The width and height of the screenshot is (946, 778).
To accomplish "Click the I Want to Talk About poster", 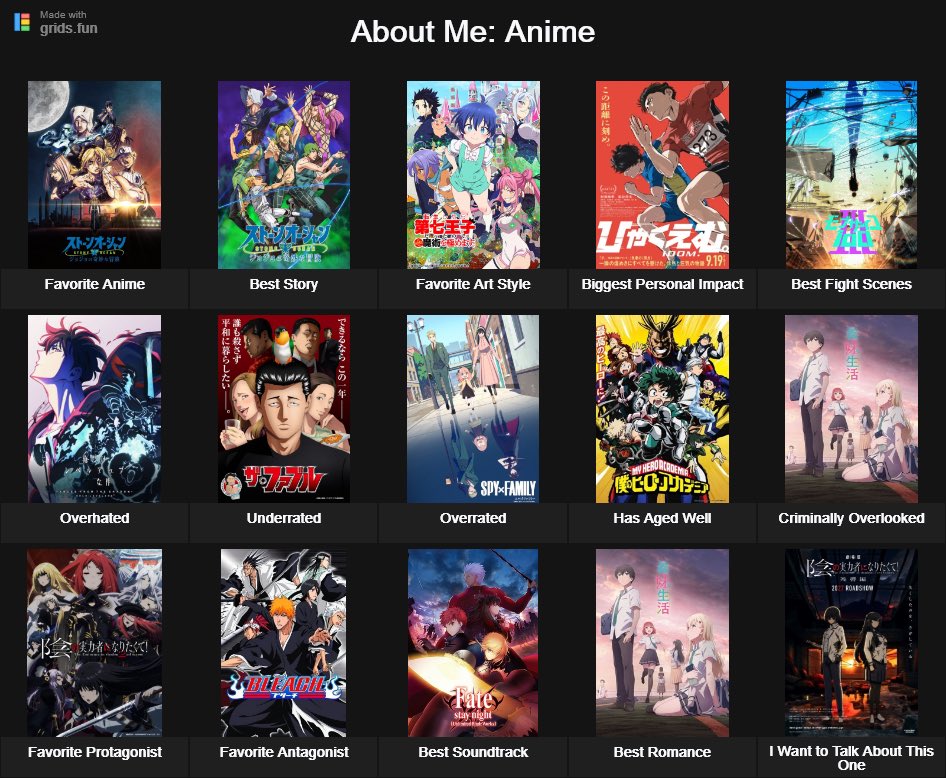I will (851, 643).
